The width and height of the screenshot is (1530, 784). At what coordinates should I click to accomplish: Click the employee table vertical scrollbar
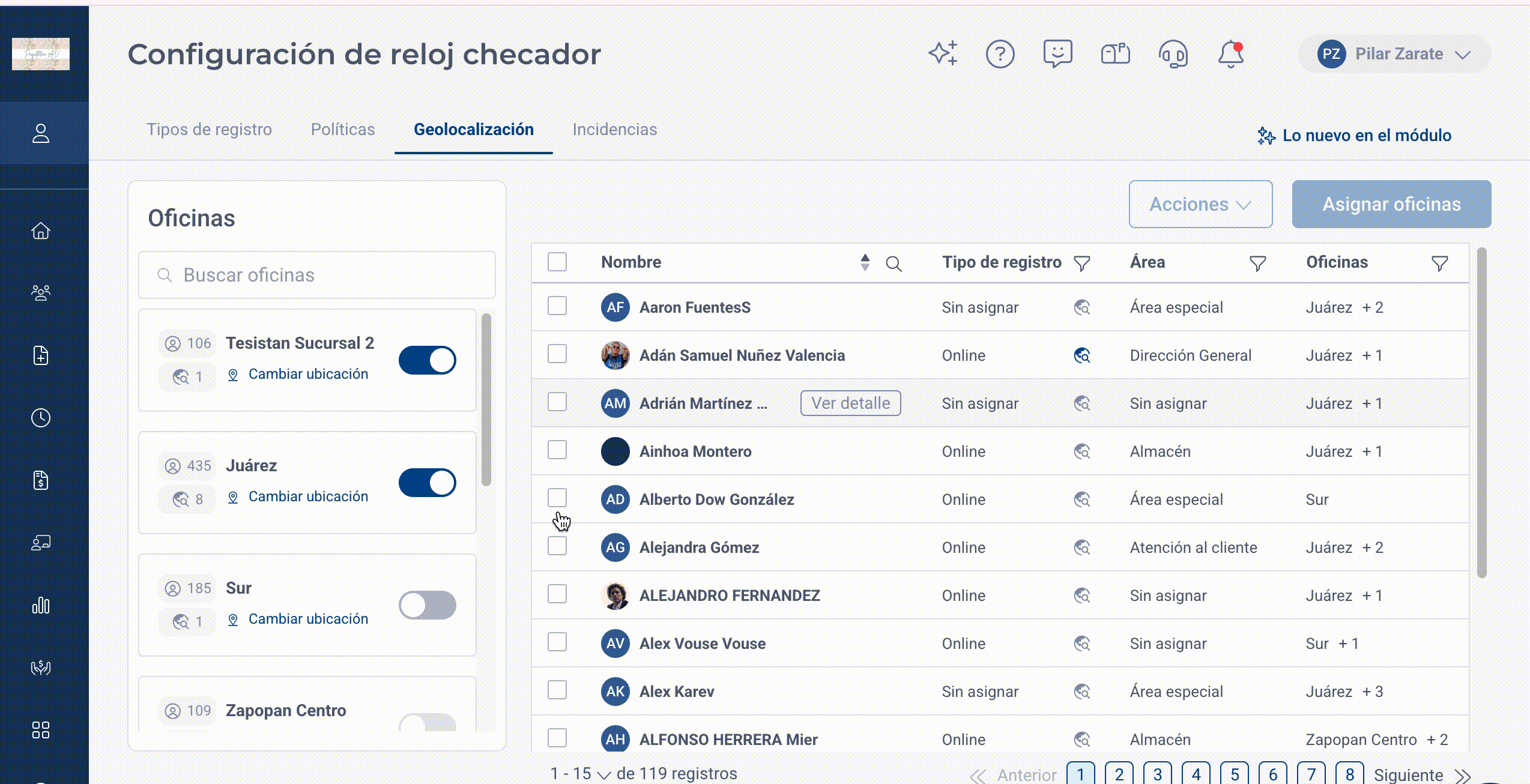click(1481, 413)
